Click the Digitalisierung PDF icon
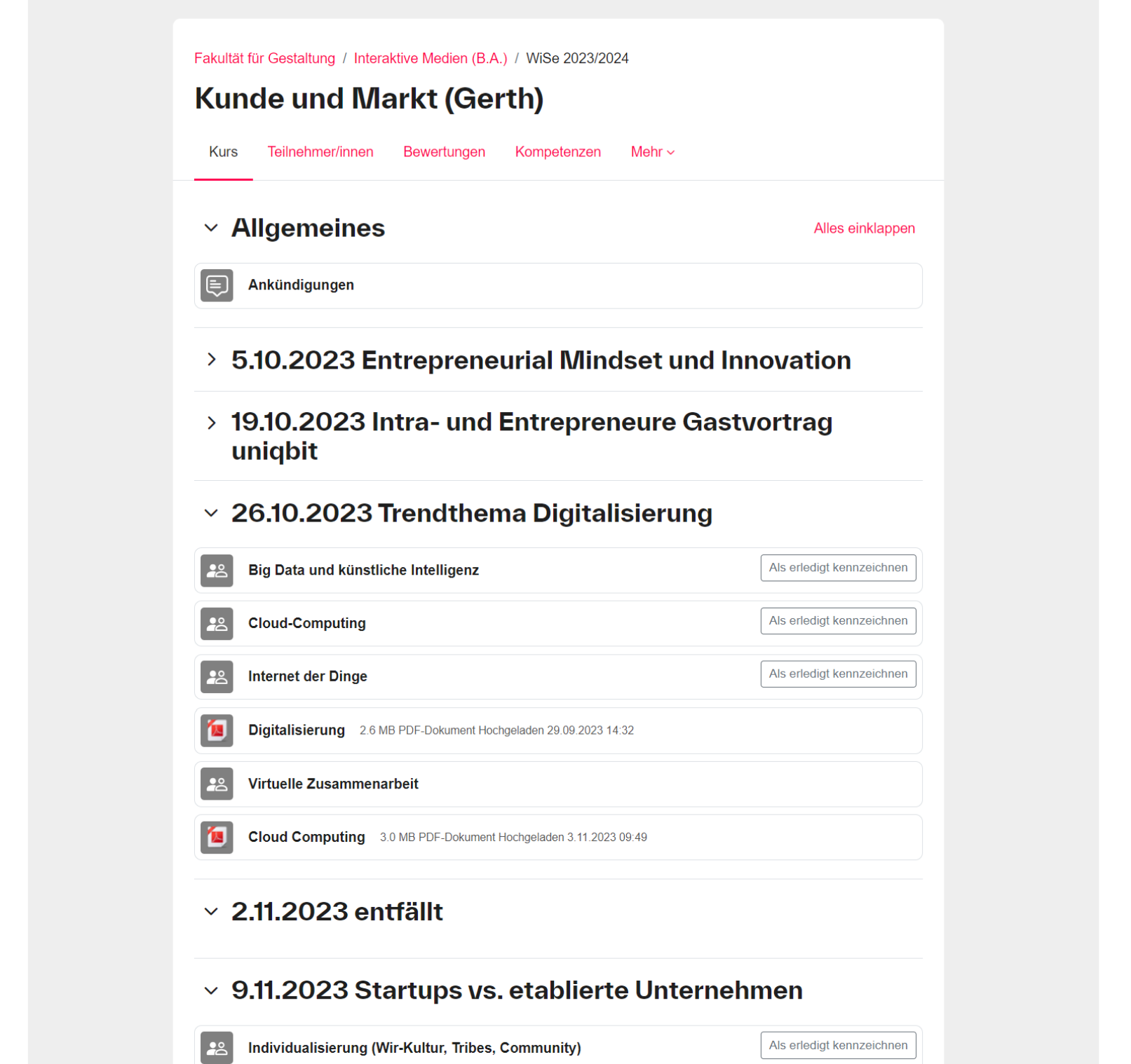This screenshot has width=1131, height=1064. 217,730
